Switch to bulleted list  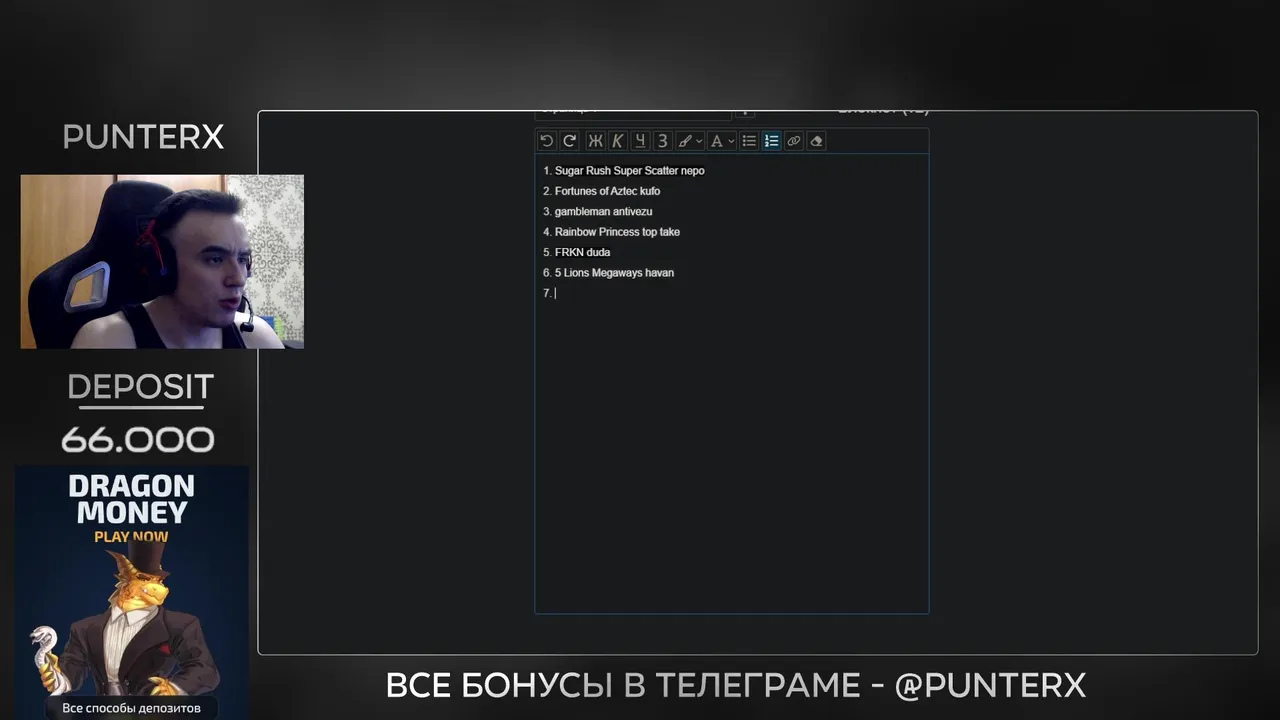[749, 141]
